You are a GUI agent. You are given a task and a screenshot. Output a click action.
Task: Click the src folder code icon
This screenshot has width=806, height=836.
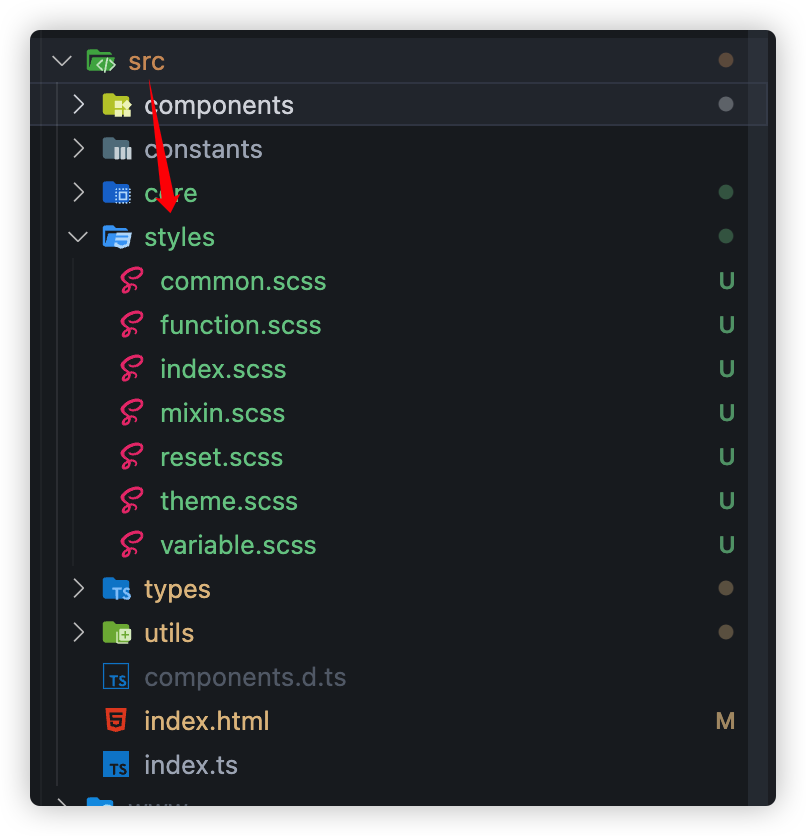pyautogui.click(x=101, y=61)
